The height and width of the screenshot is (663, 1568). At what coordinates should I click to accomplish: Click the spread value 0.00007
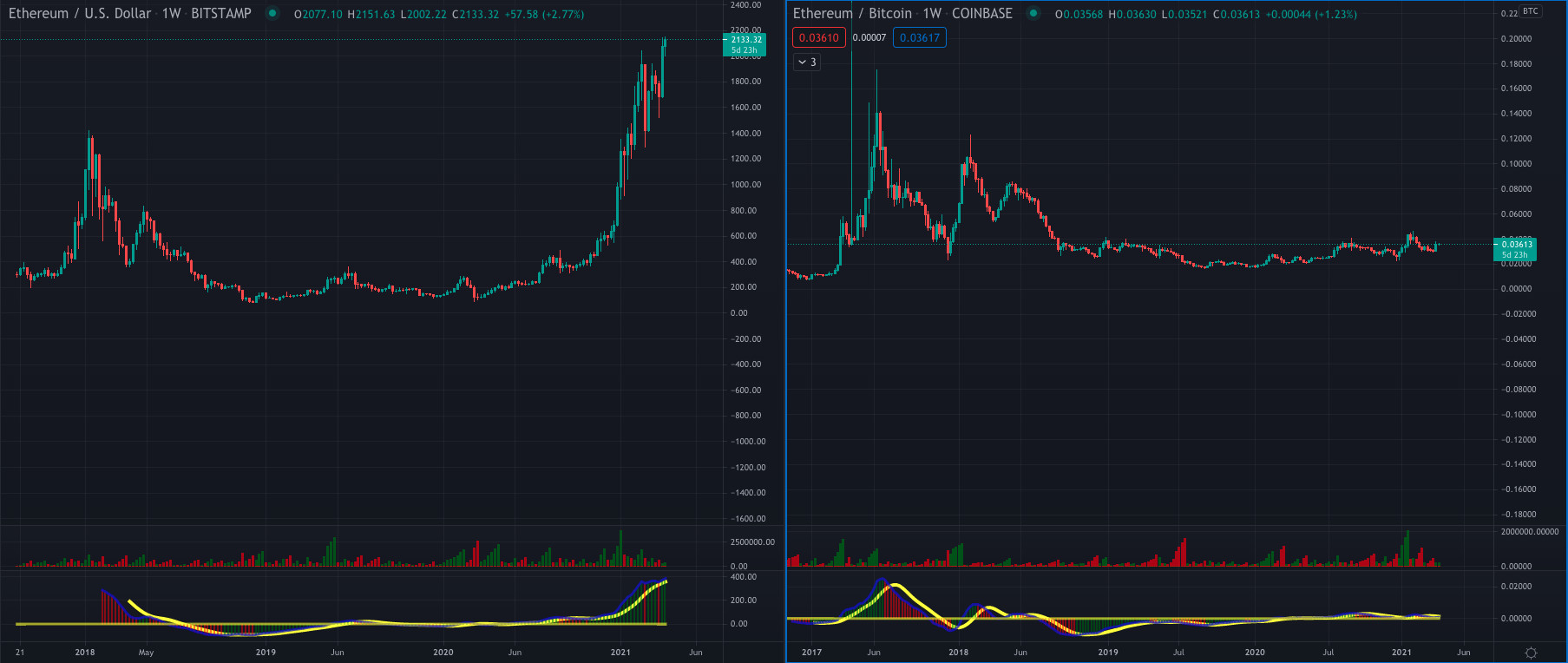[x=869, y=37]
